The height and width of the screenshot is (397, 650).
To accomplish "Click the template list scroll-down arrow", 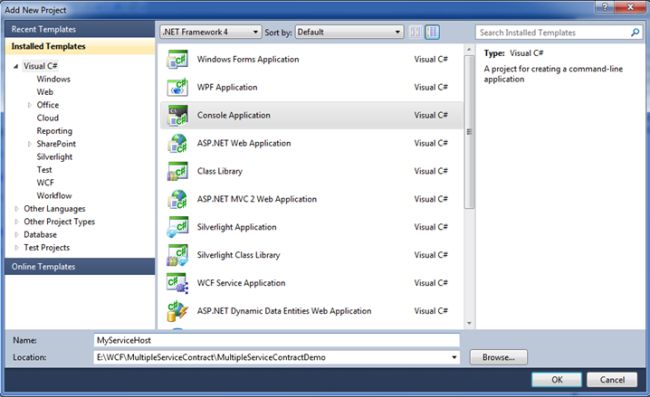I will 469,323.
